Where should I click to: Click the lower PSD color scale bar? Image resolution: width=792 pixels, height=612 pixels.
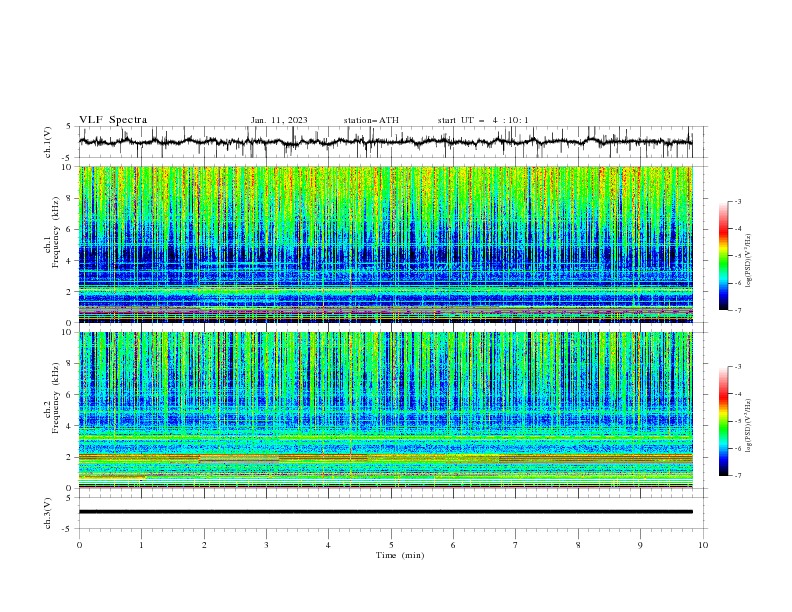[723, 421]
